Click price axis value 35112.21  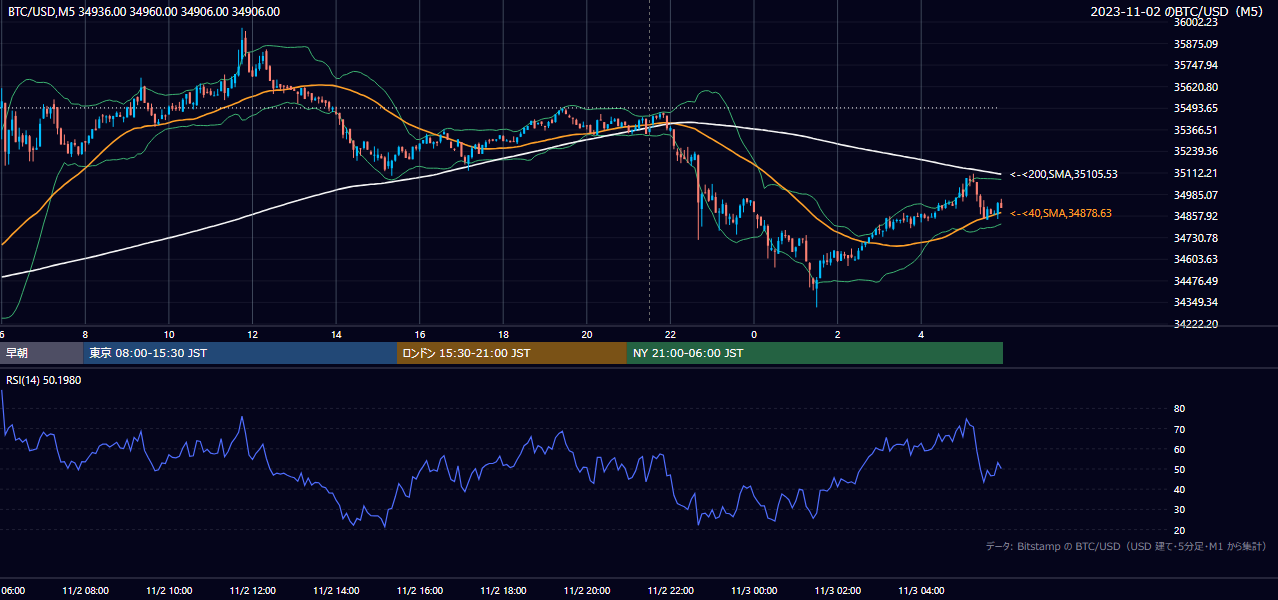pos(1196,173)
